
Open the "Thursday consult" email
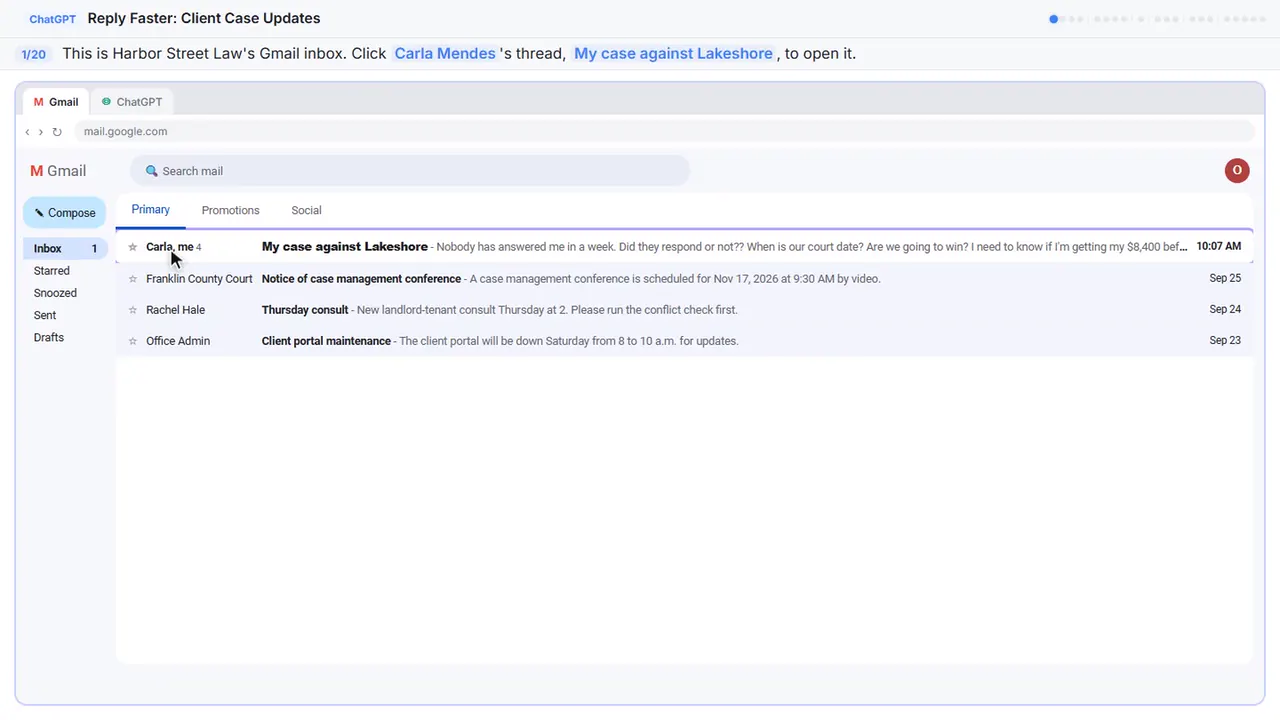pyautogui.click(x=684, y=310)
